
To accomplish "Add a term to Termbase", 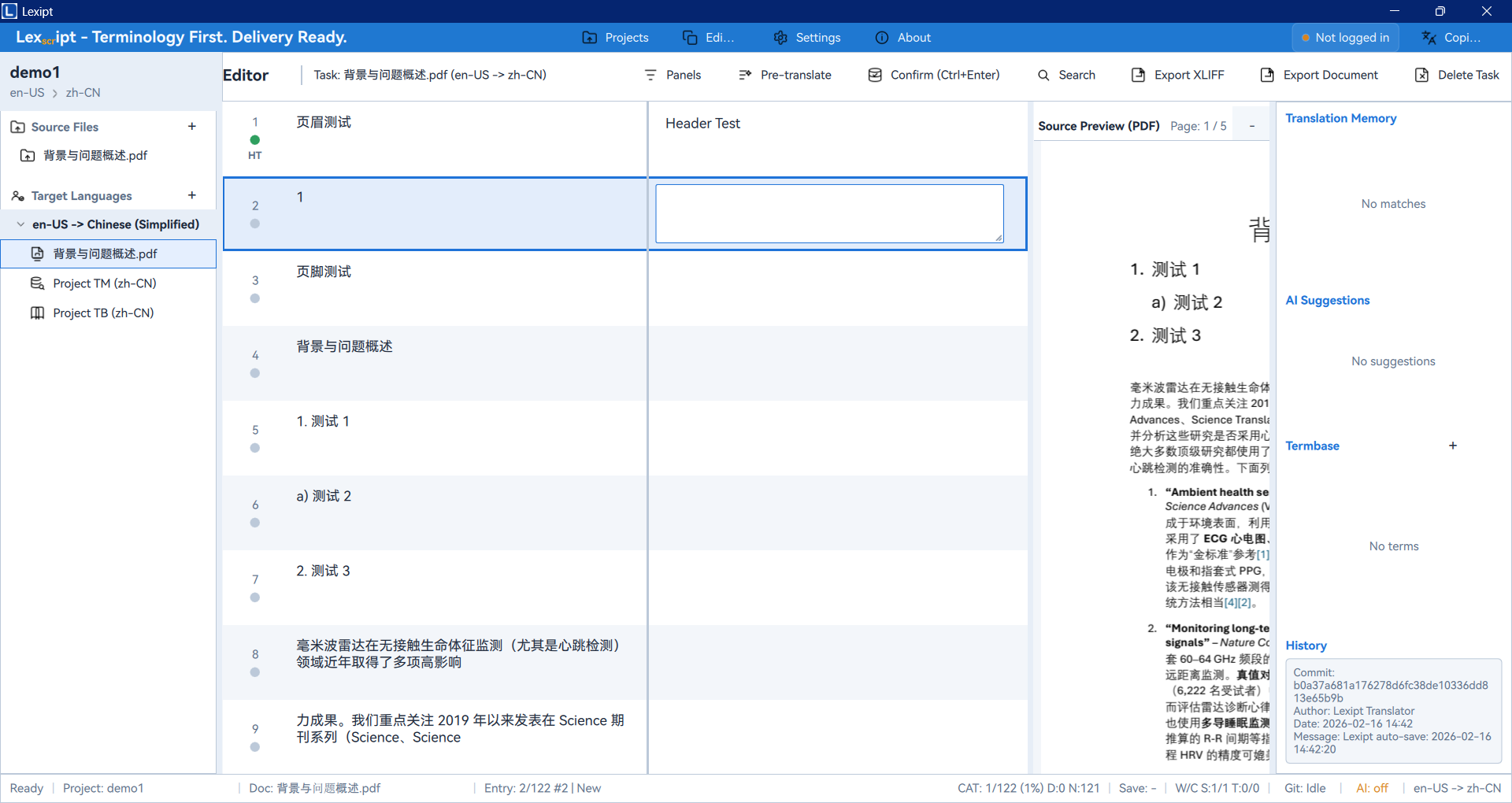I will (x=1453, y=446).
